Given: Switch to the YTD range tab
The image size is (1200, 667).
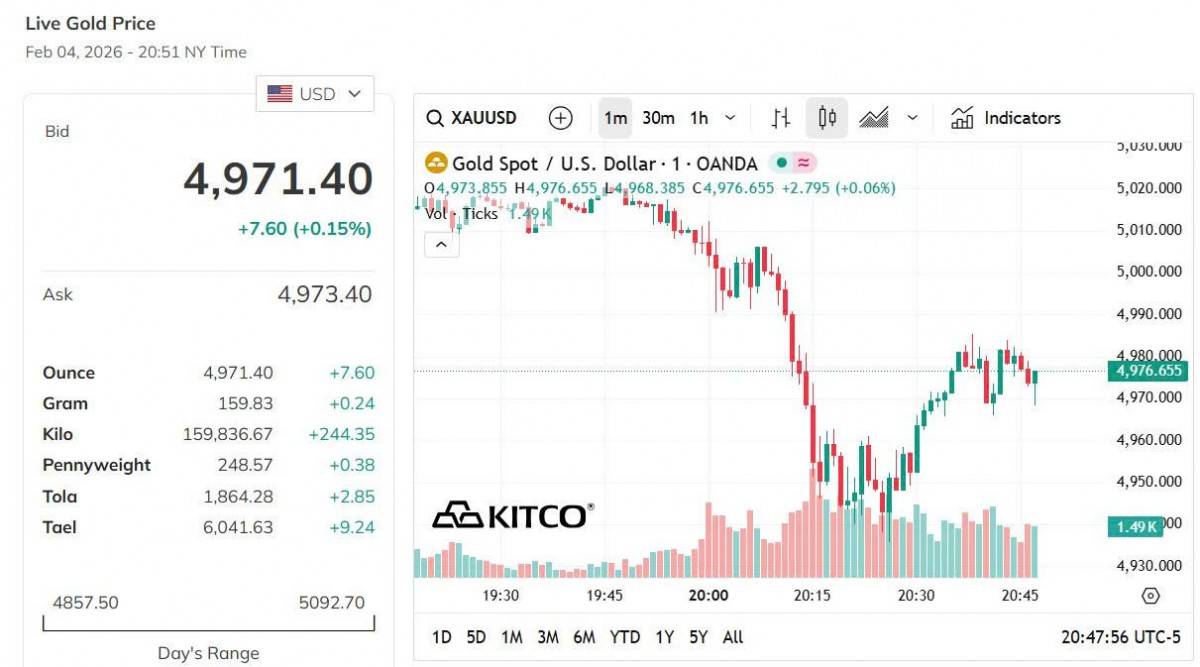Looking at the screenshot, I should (625, 637).
